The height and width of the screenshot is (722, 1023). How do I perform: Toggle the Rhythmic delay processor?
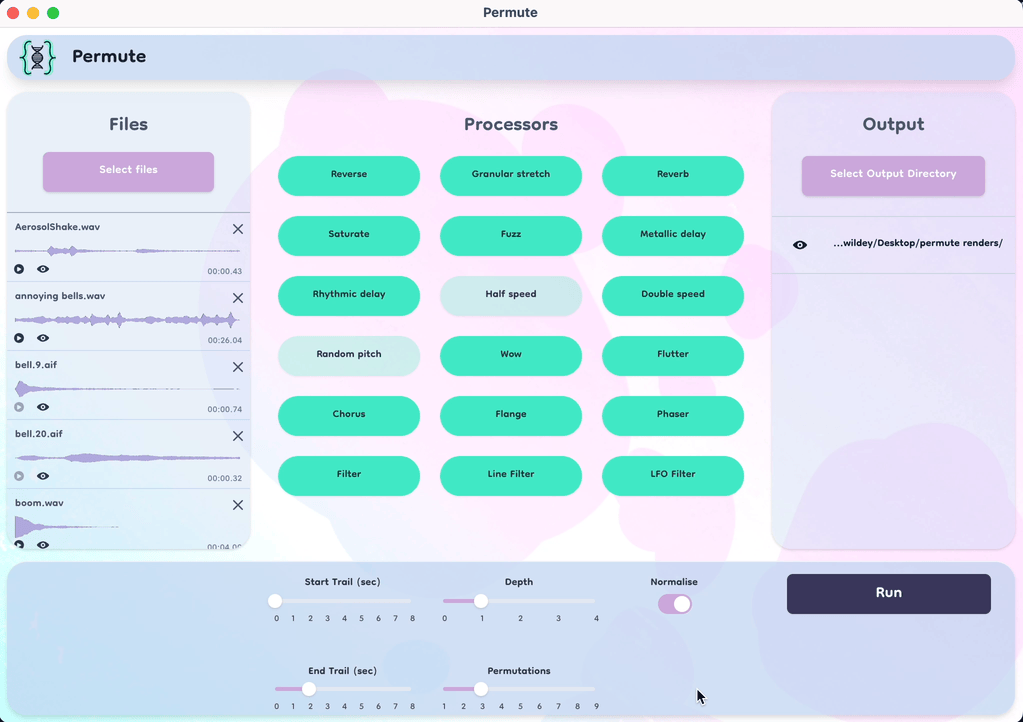[x=349, y=295]
